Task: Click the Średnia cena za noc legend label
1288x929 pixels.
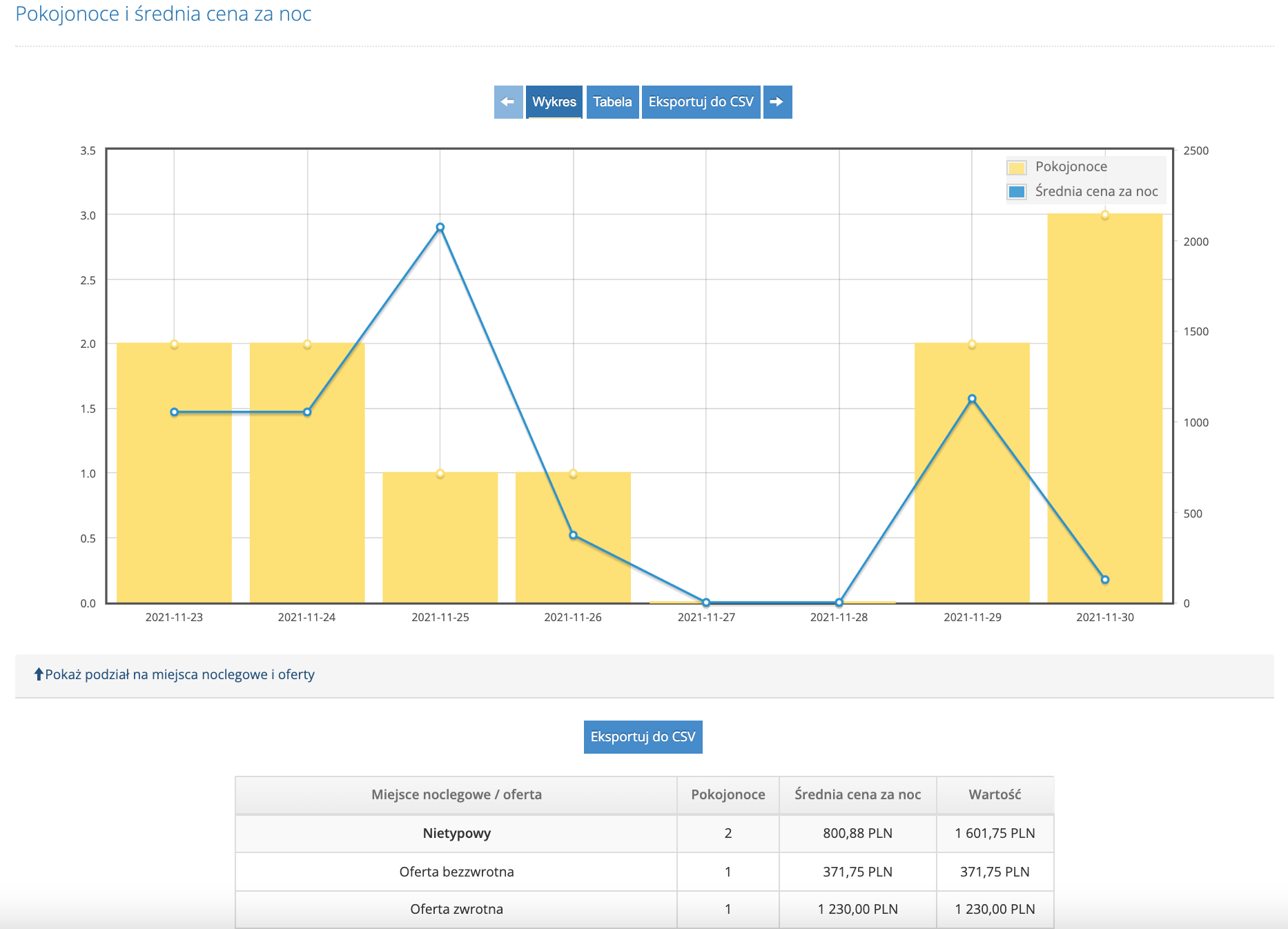Action: (x=1096, y=192)
